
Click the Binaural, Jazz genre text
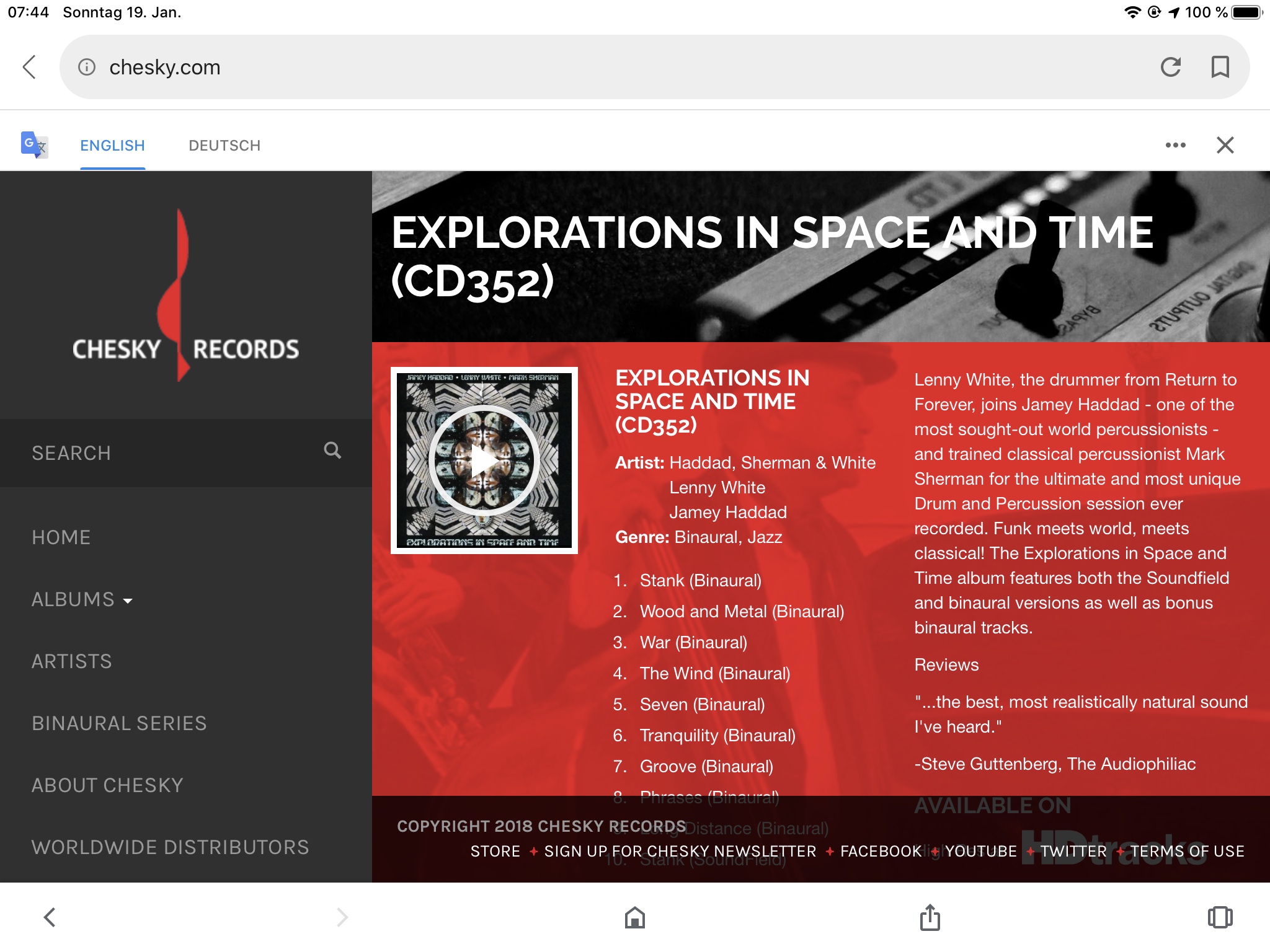click(x=729, y=537)
